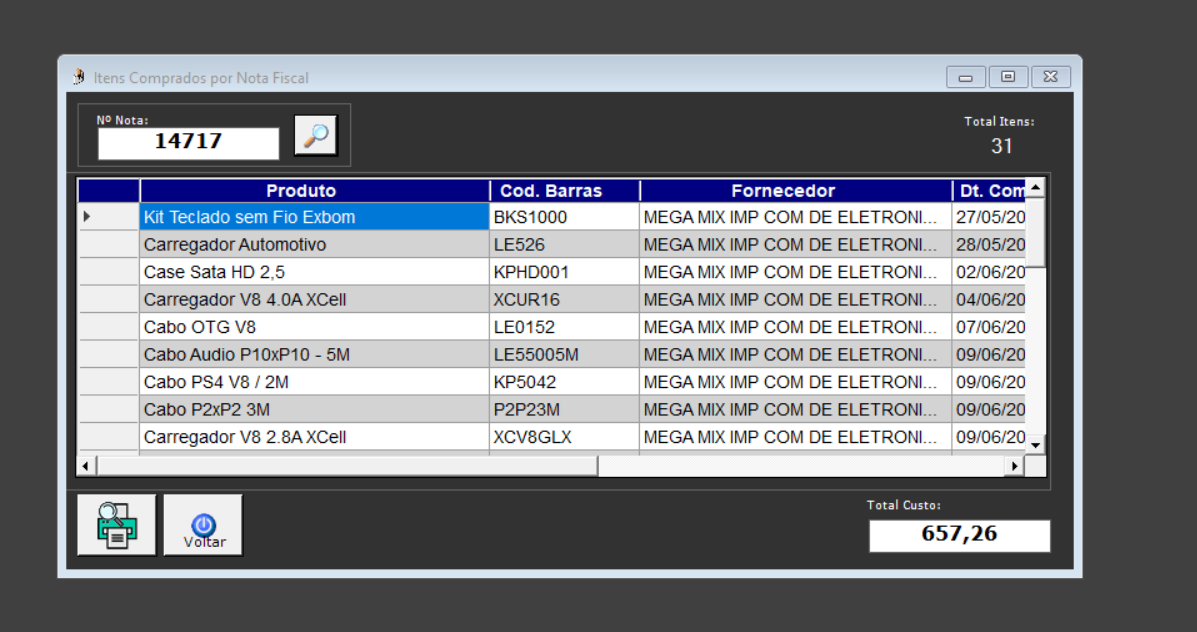Sort by the Produto column header
Screen dimensions: 1197x632
[x=314, y=191]
